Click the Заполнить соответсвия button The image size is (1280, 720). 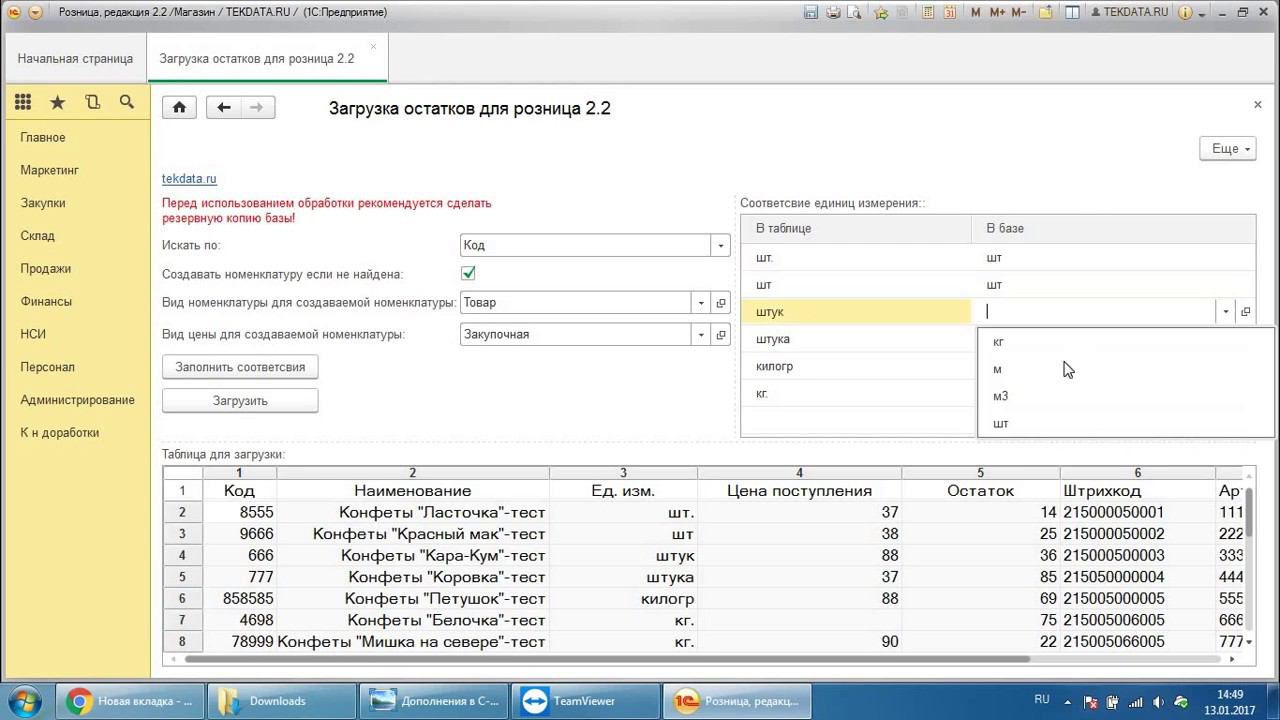[x=240, y=367]
